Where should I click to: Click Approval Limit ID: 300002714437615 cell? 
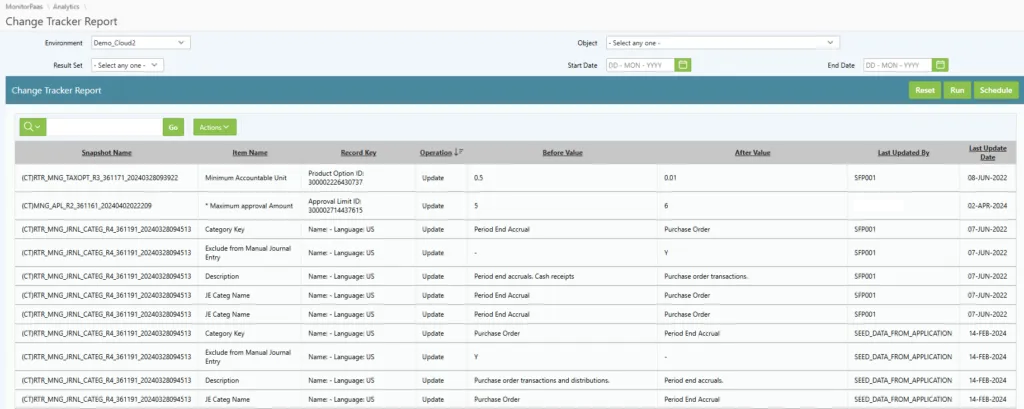pos(336,206)
